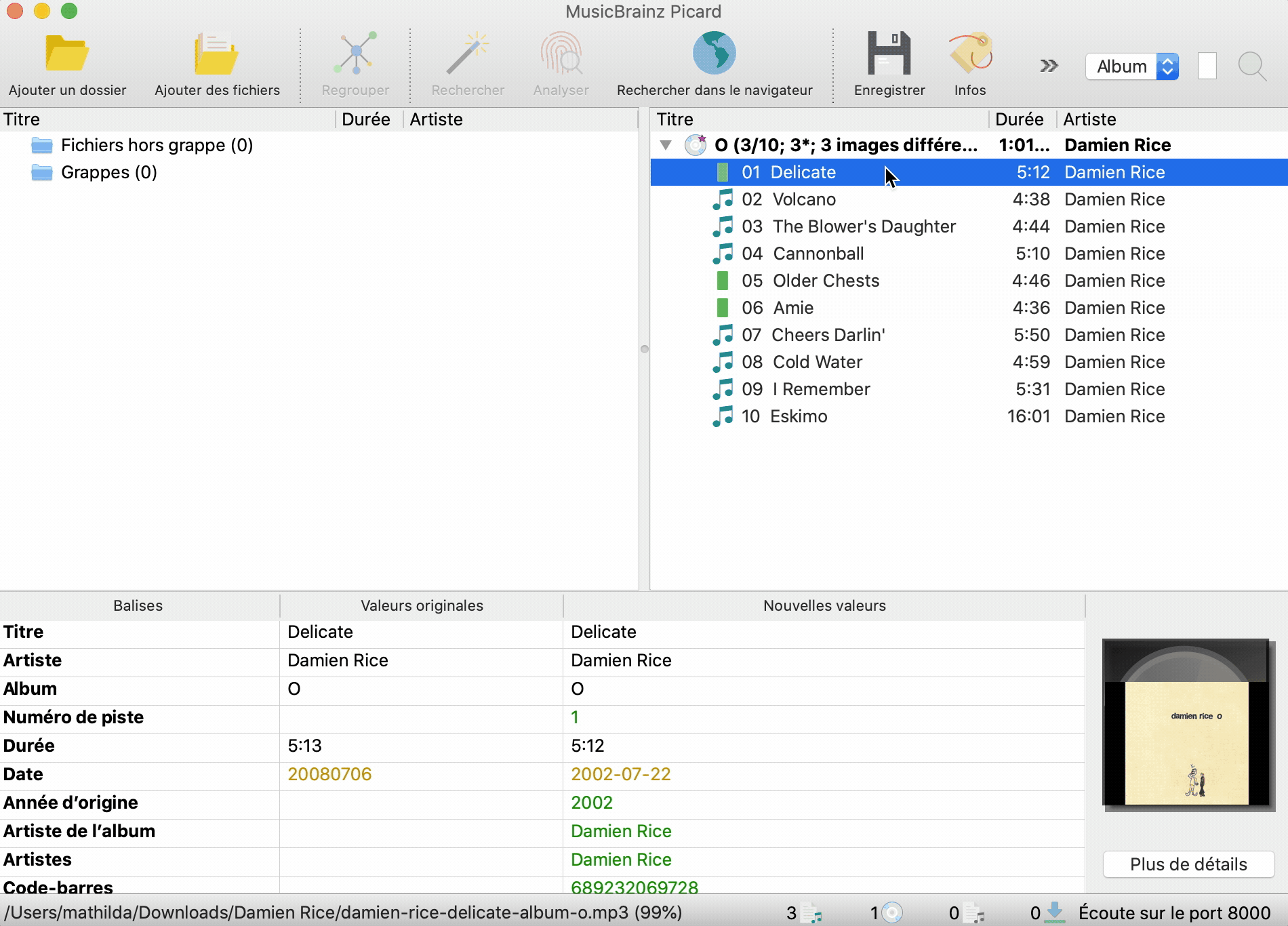Image resolution: width=1288 pixels, height=926 pixels.
Task: Click the original Date value 20080706
Action: click(329, 774)
